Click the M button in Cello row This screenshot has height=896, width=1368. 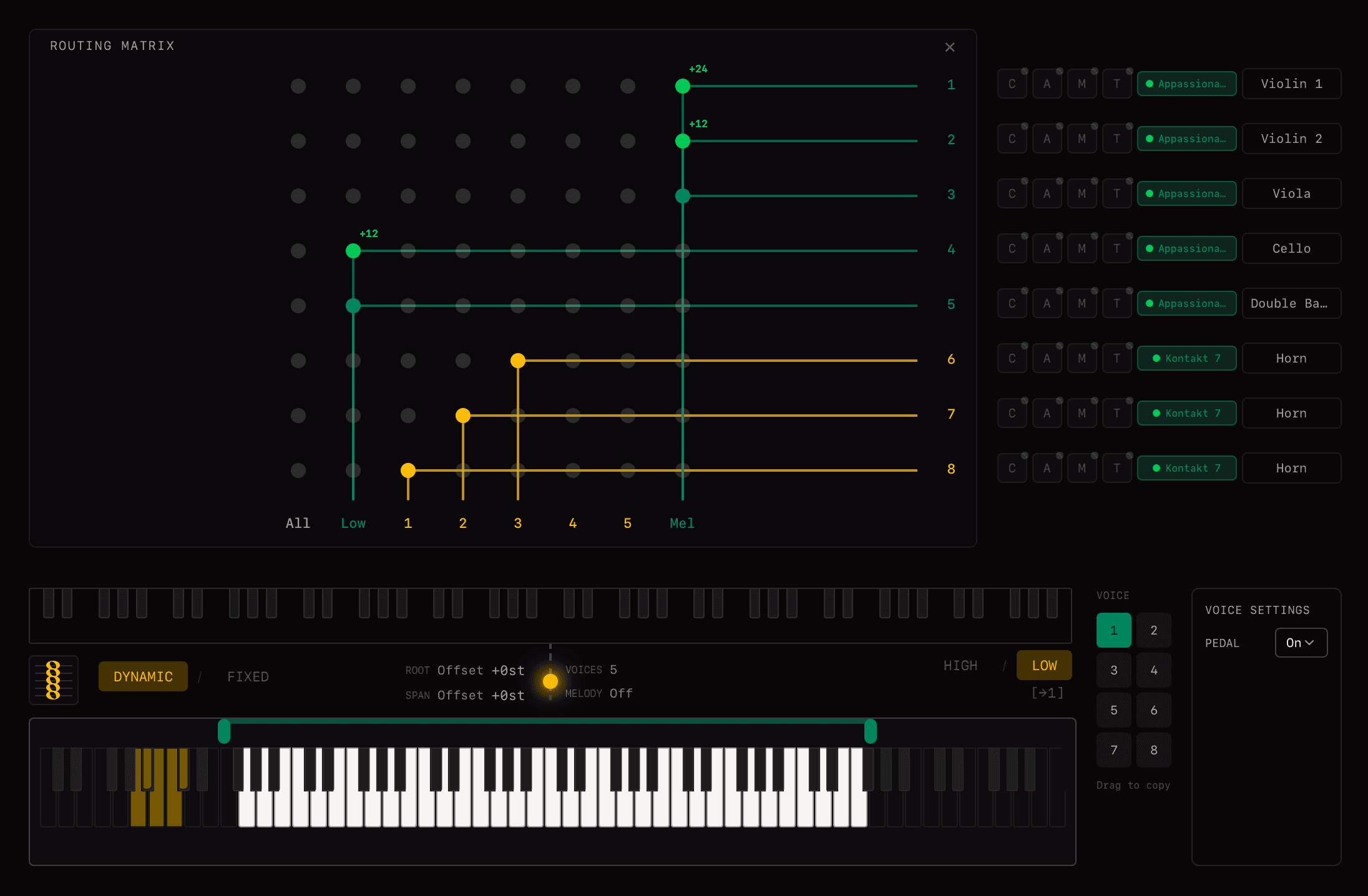[1082, 249]
